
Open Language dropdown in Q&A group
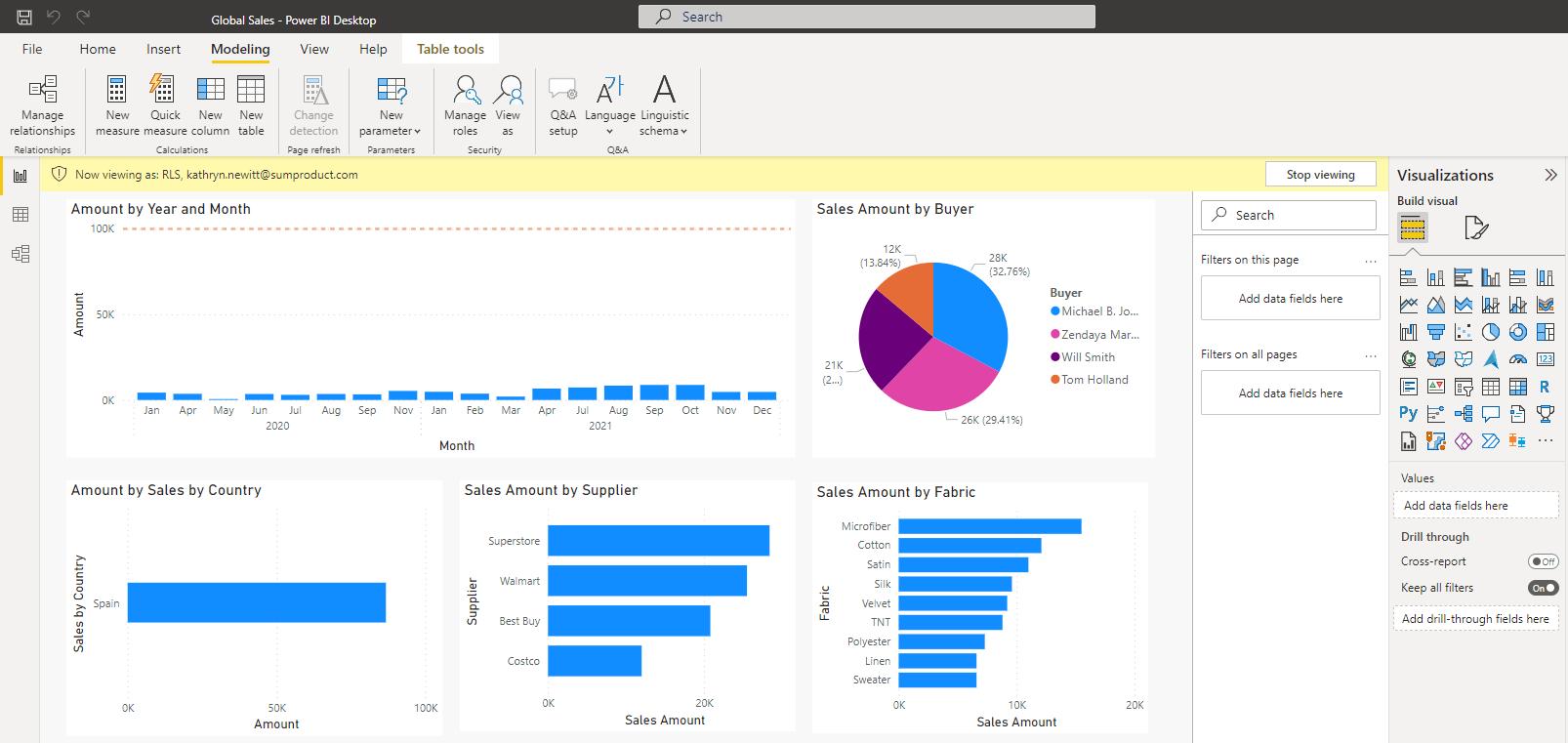click(609, 105)
